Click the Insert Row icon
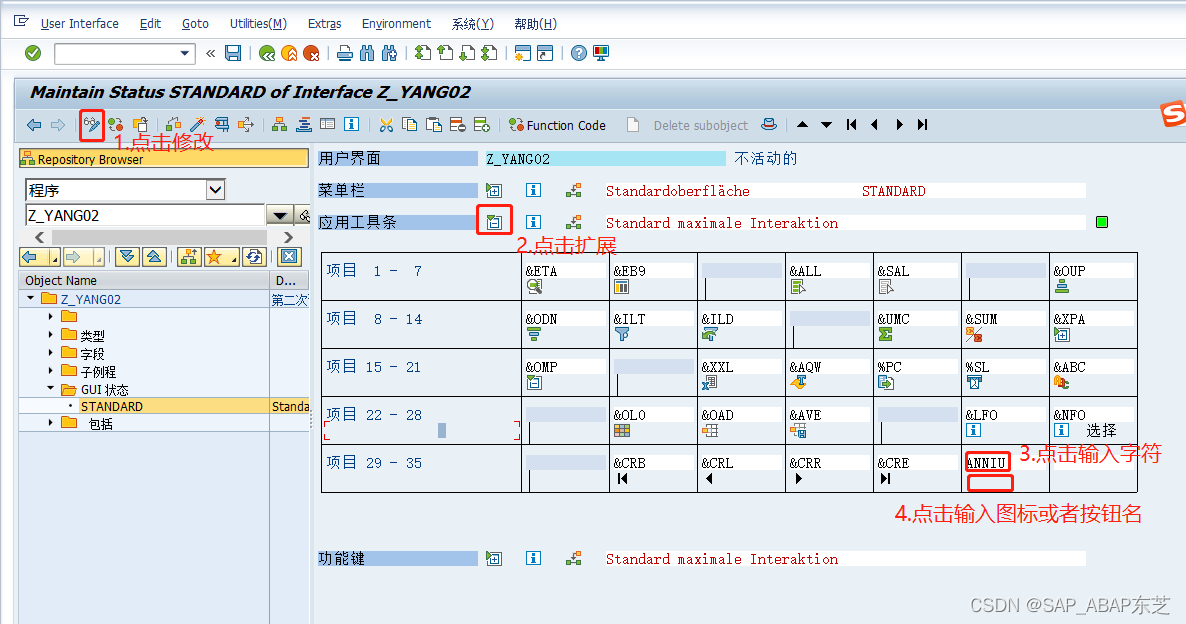The height and width of the screenshot is (624, 1186). (x=482, y=125)
